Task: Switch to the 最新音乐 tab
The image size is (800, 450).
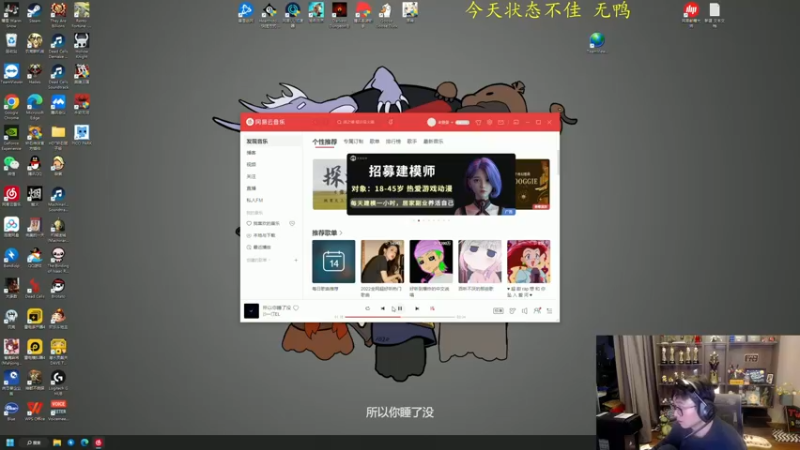Action: point(433,141)
